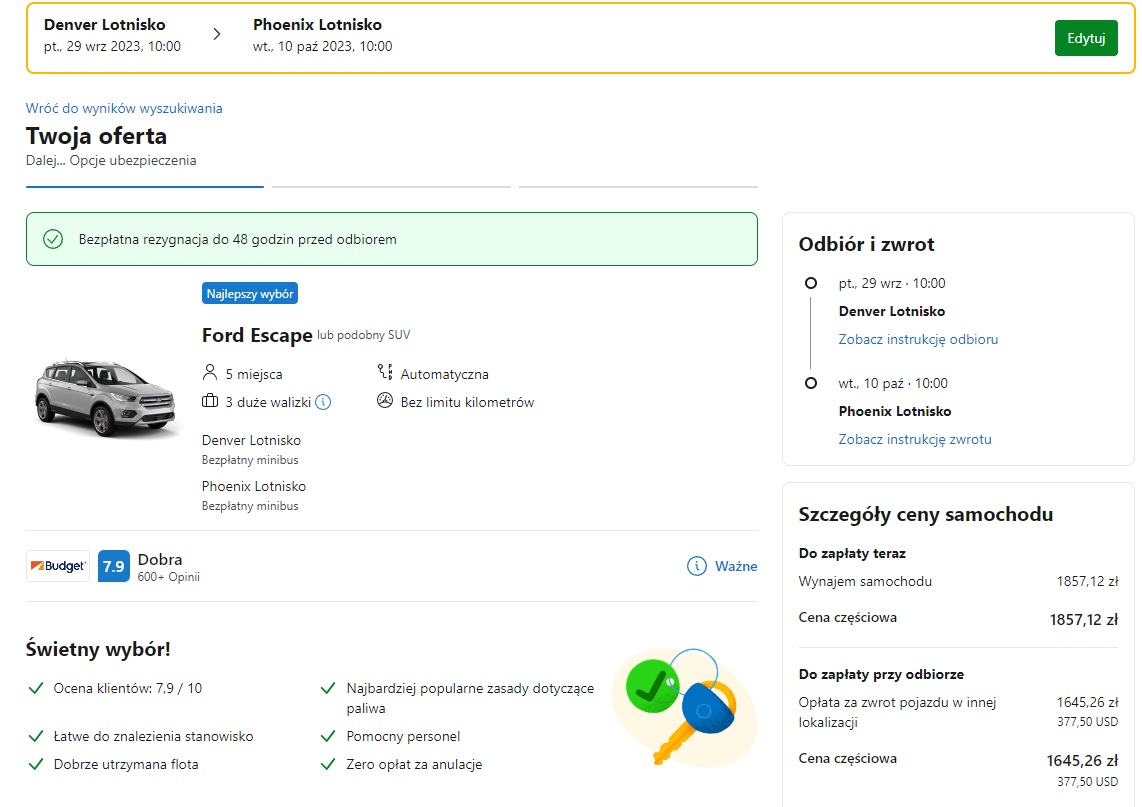Click the pickup circle marker for Denver
Viewport: 1142px width, 807px height.
(811, 283)
